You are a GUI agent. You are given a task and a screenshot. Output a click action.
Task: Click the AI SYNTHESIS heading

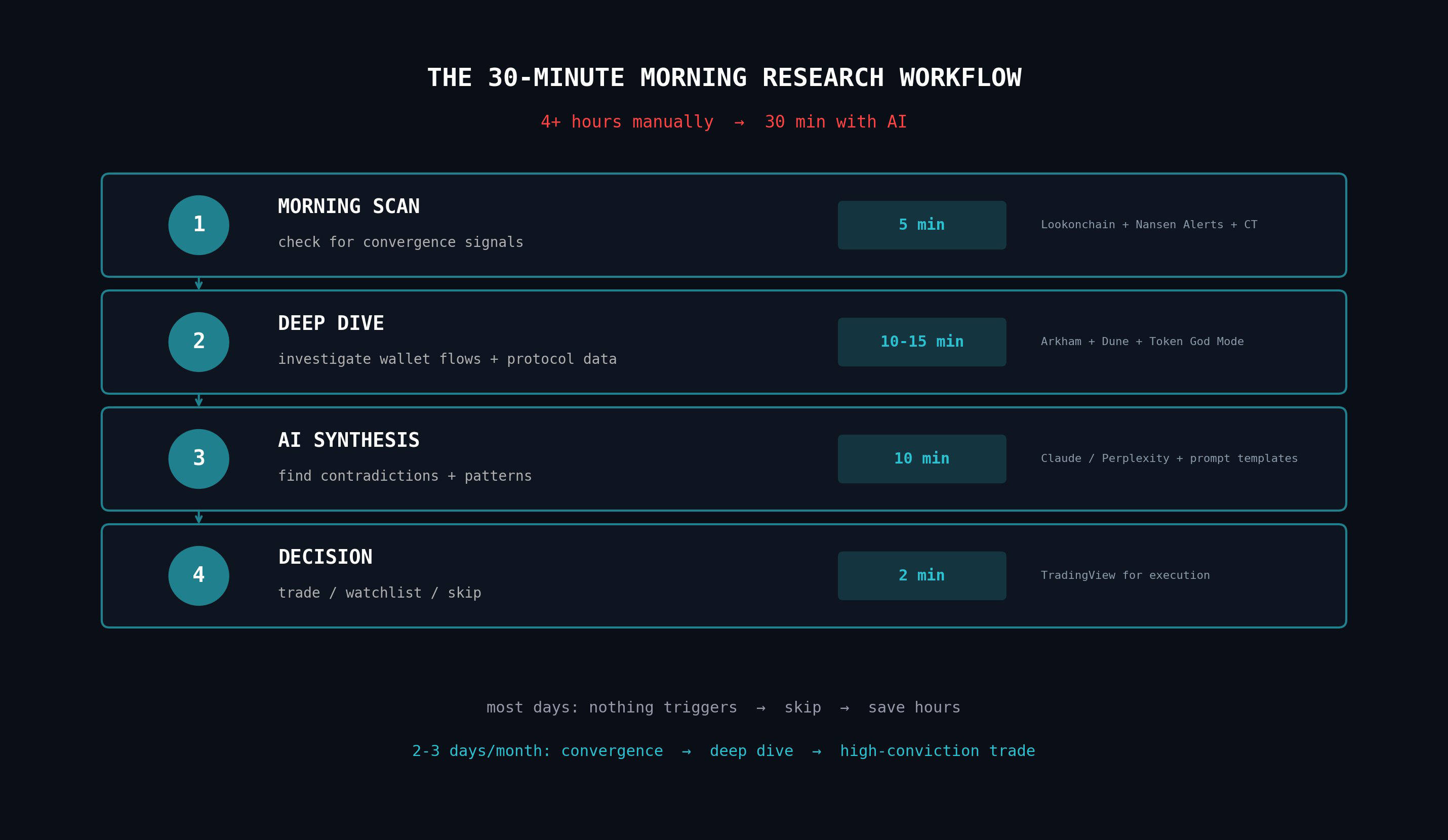click(349, 440)
